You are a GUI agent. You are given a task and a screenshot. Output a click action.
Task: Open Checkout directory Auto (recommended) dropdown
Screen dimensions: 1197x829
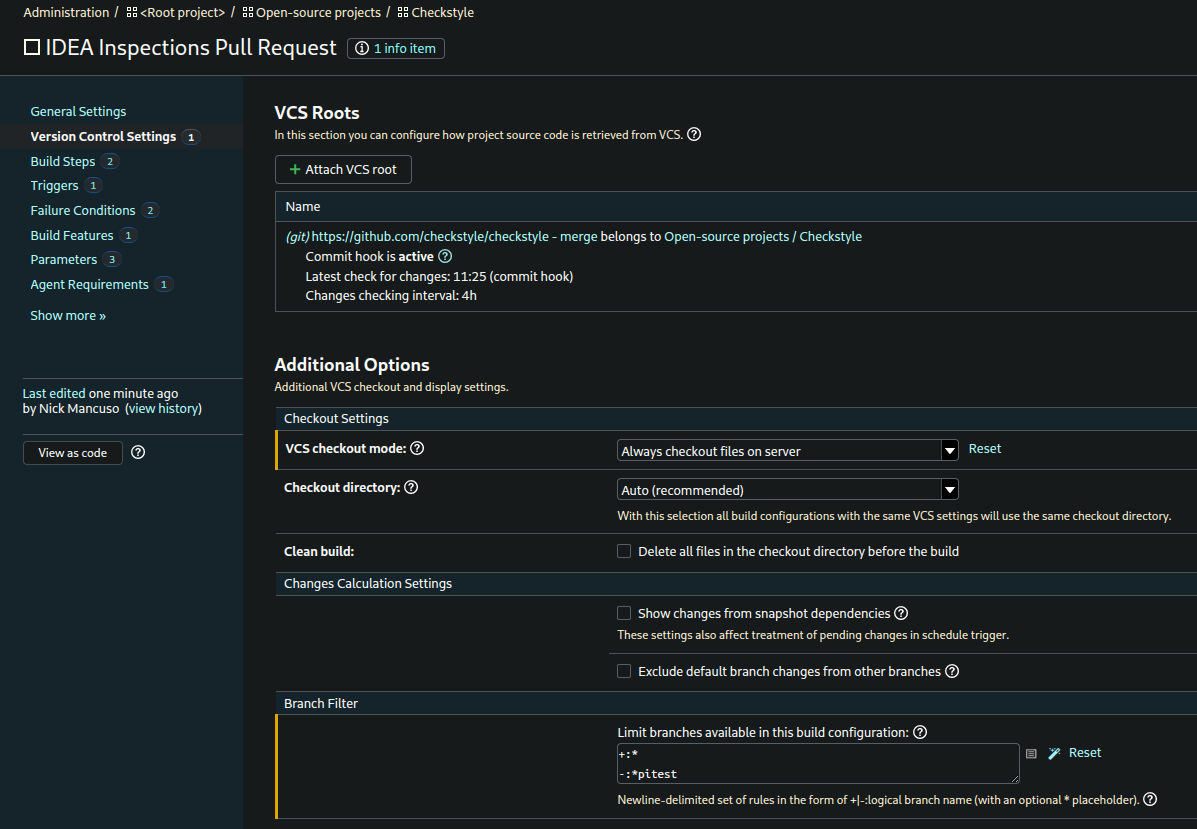point(787,489)
